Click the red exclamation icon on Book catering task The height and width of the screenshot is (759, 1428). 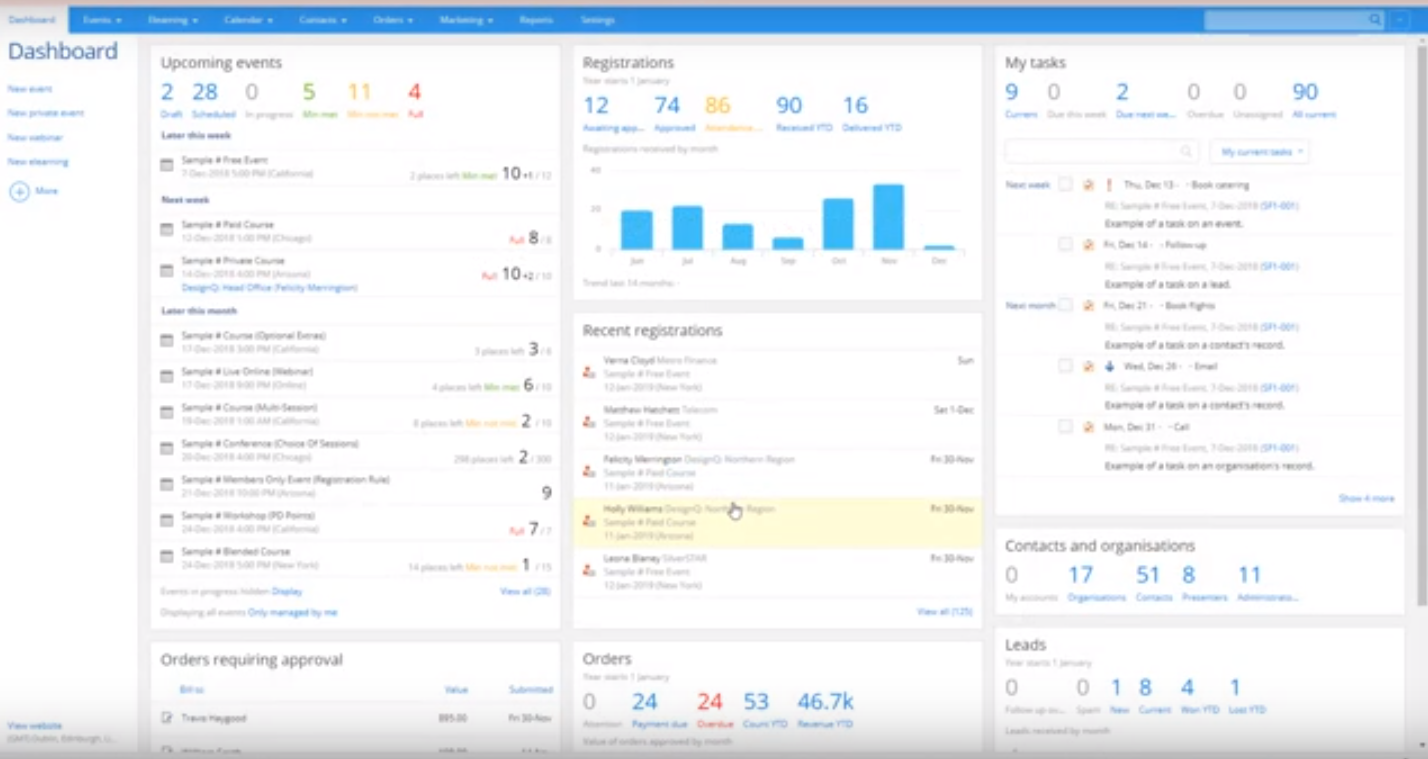[1108, 185]
